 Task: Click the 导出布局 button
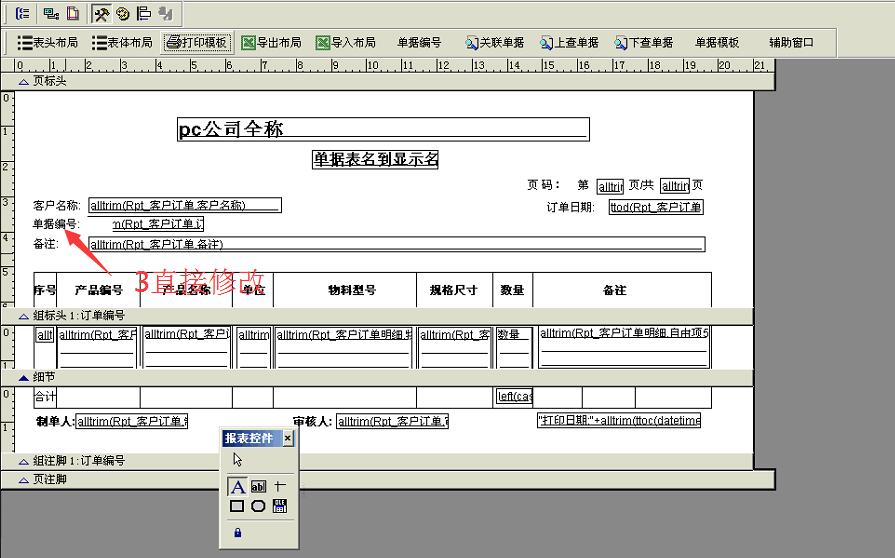(271, 43)
